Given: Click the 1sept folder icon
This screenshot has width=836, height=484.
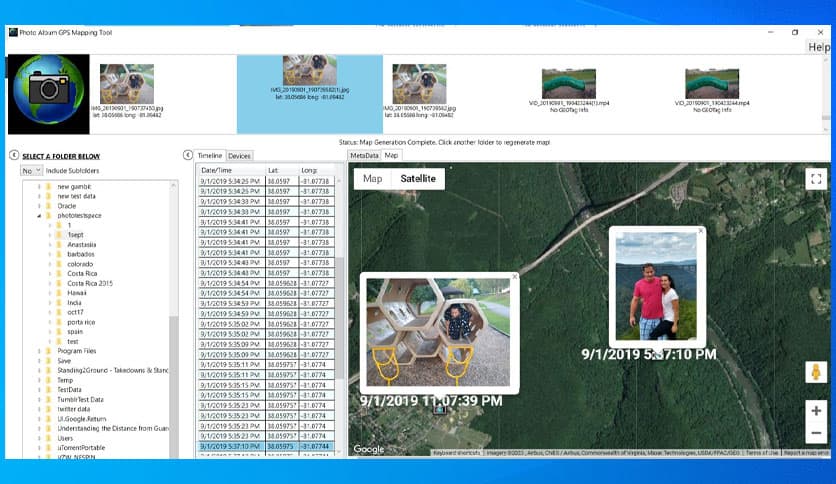Looking at the screenshot, I should (x=59, y=235).
